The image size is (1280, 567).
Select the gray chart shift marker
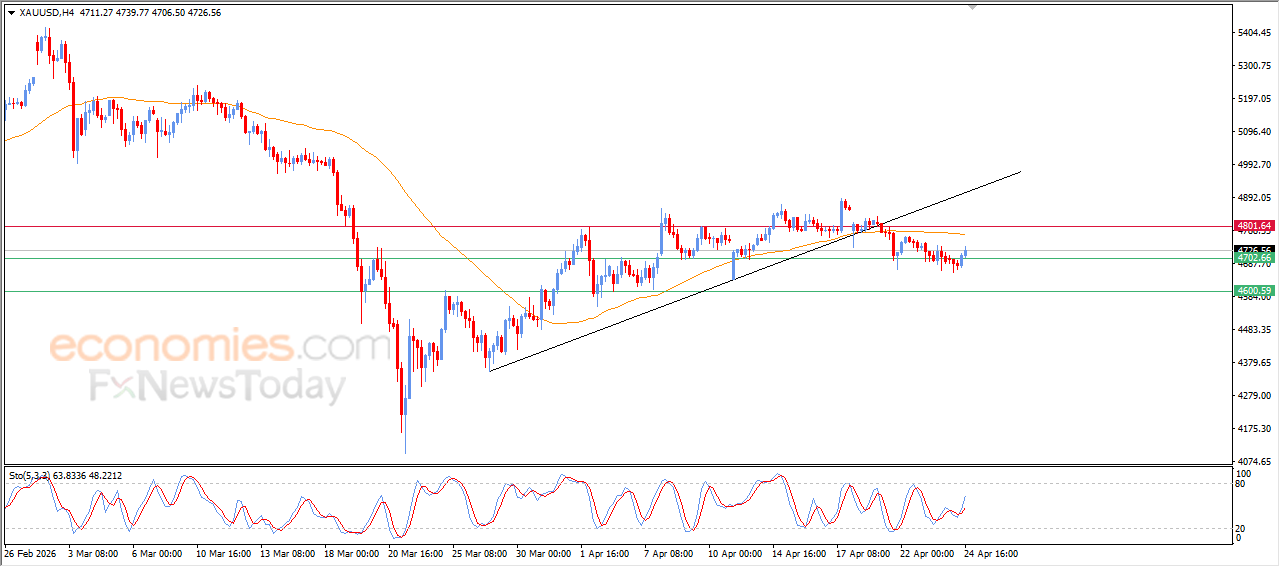click(971, 7)
